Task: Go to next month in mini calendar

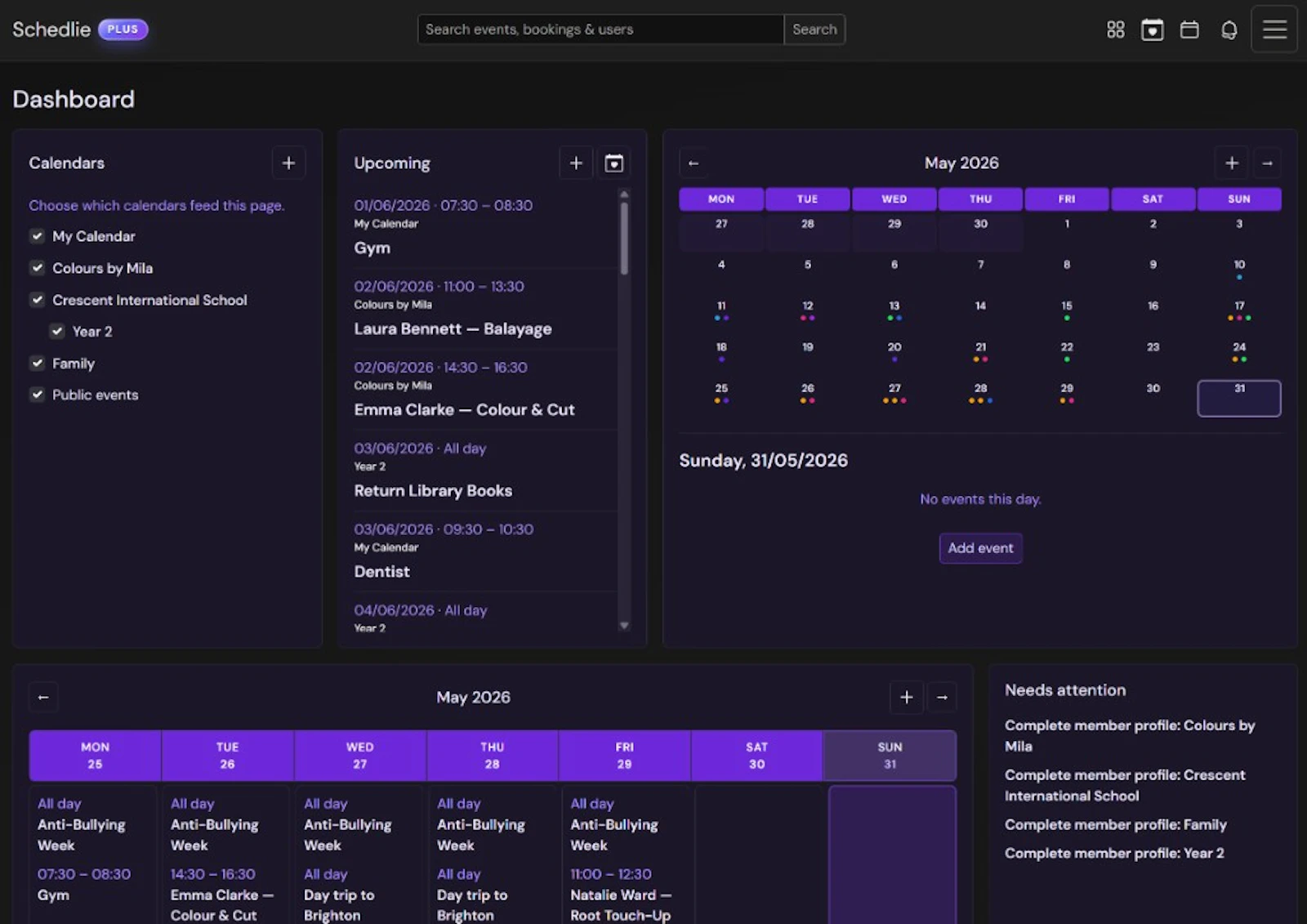Action: coord(1267,163)
